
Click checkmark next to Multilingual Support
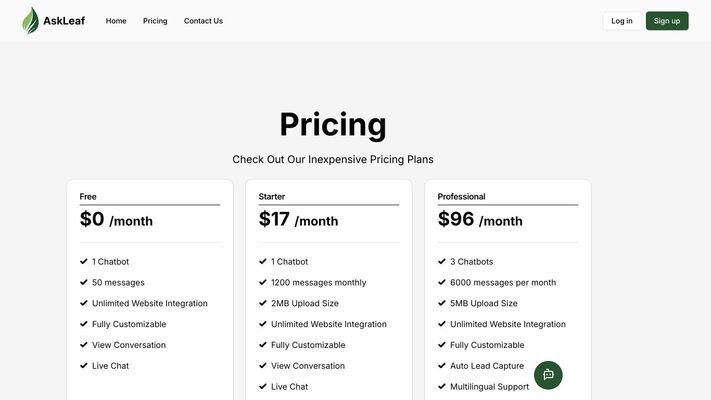(x=442, y=386)
